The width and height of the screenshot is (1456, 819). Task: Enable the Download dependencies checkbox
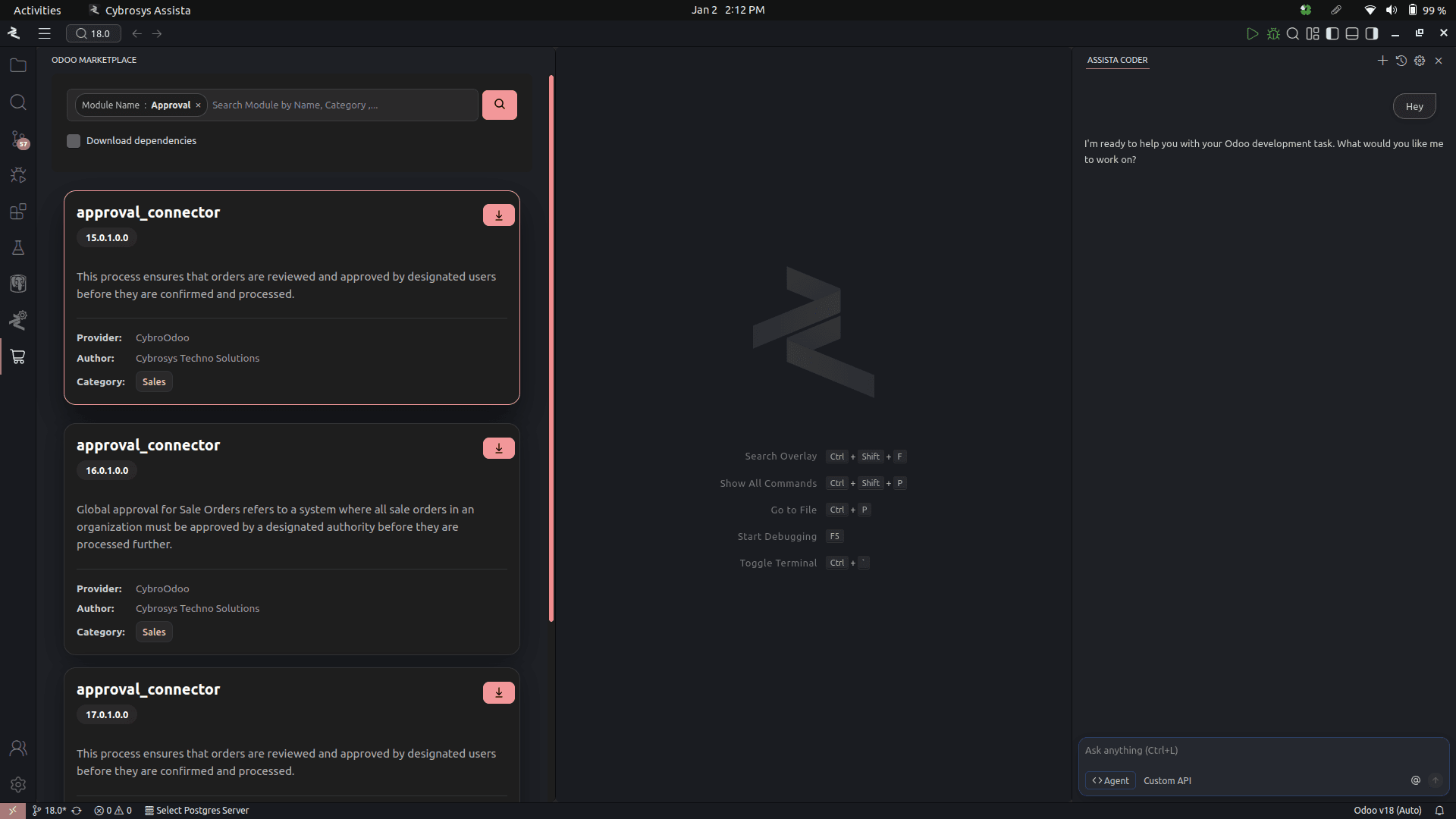74,141
